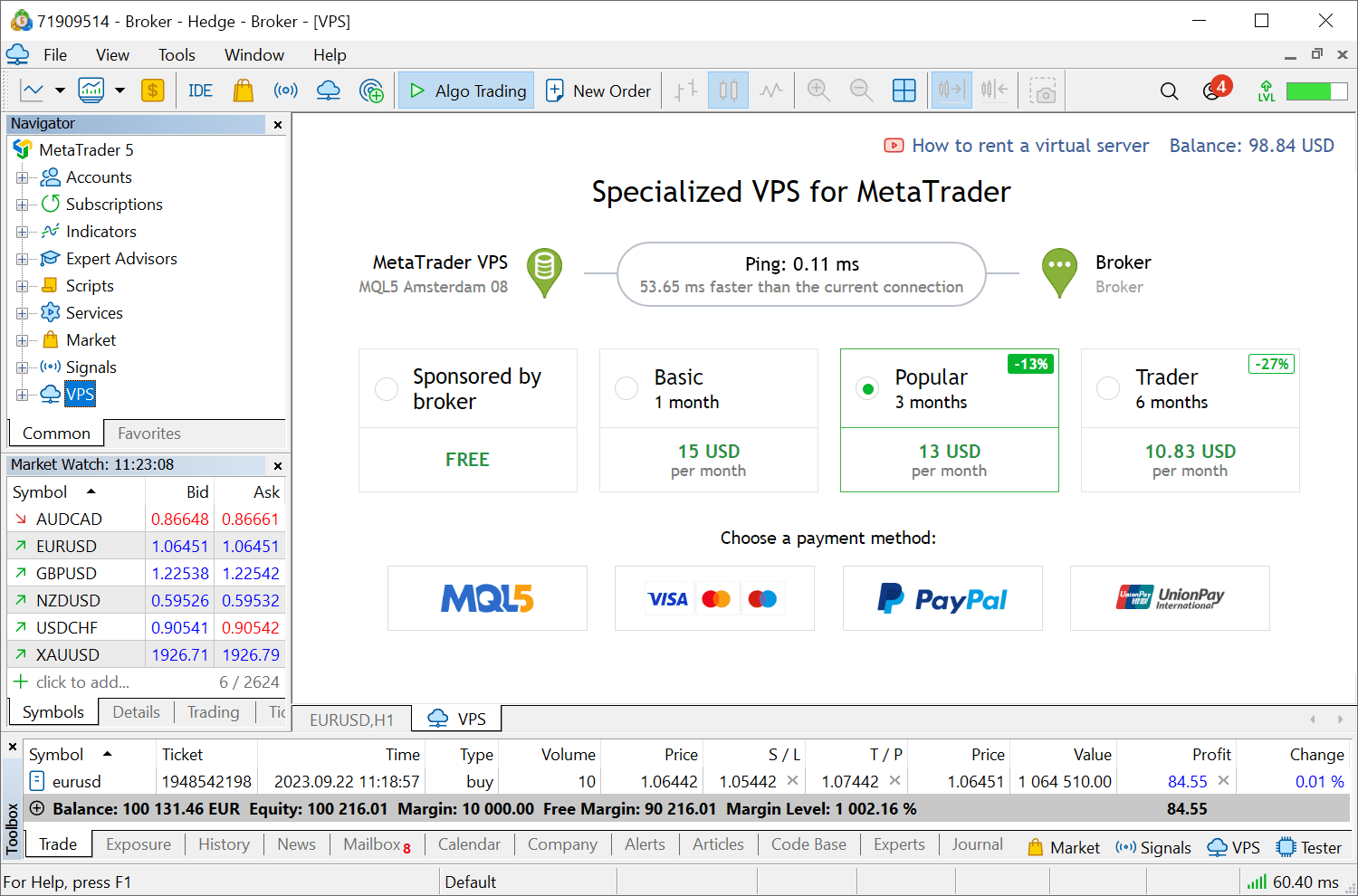Click the New Order button
This screenshot has height=896, width=1358.
pyautogui.click(x=598, y=90)
